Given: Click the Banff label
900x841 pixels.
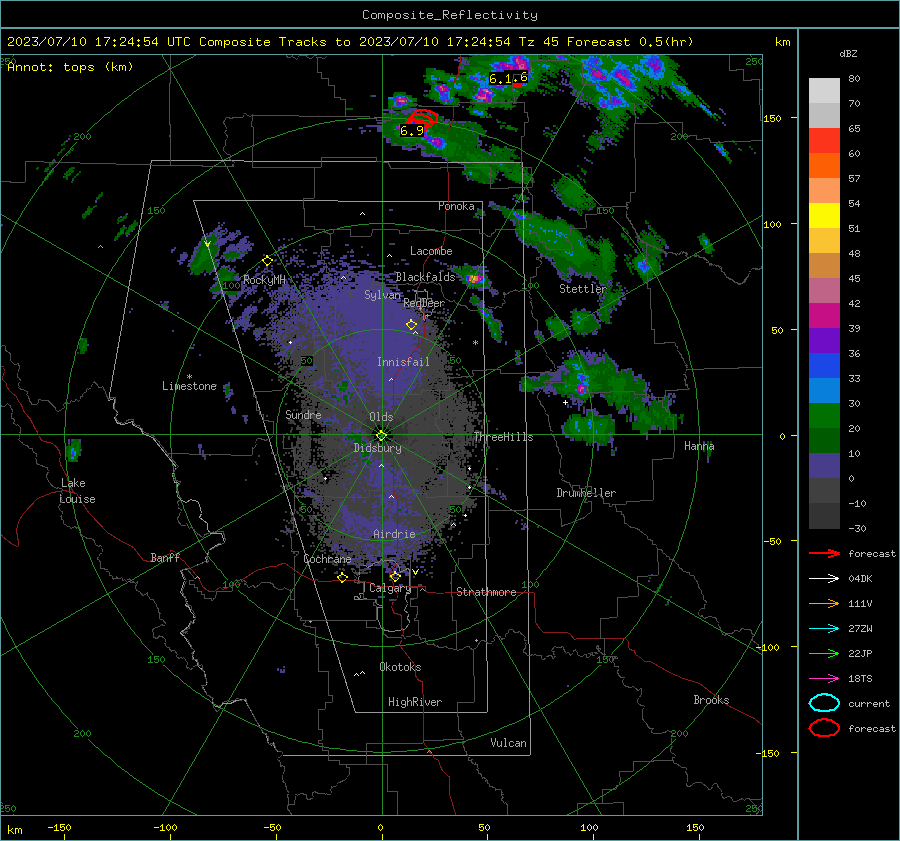Looking at the screenshot, I should click(165, 557).
